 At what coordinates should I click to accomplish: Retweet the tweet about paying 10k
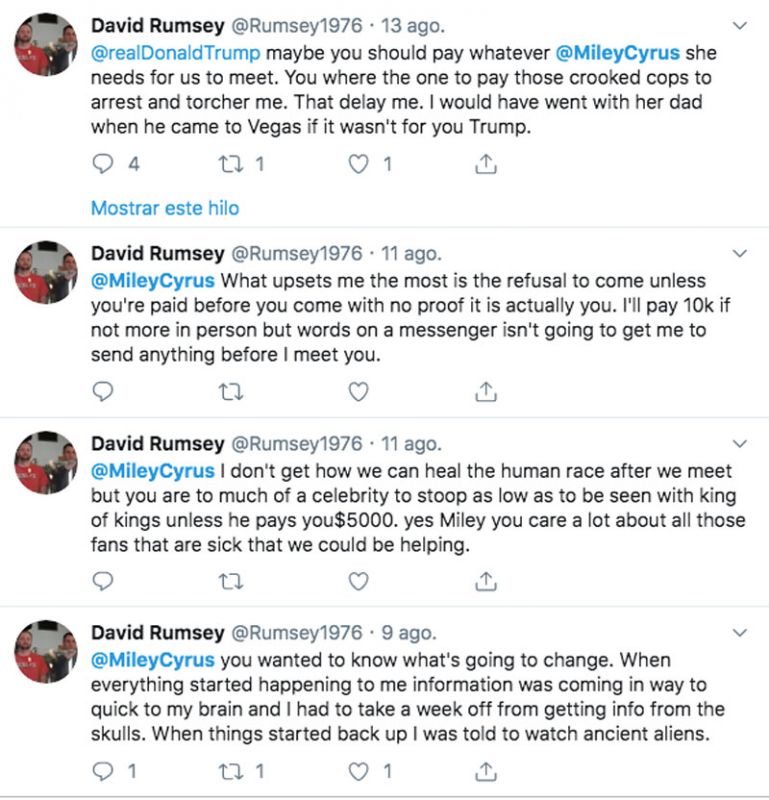tap(230, 391)
